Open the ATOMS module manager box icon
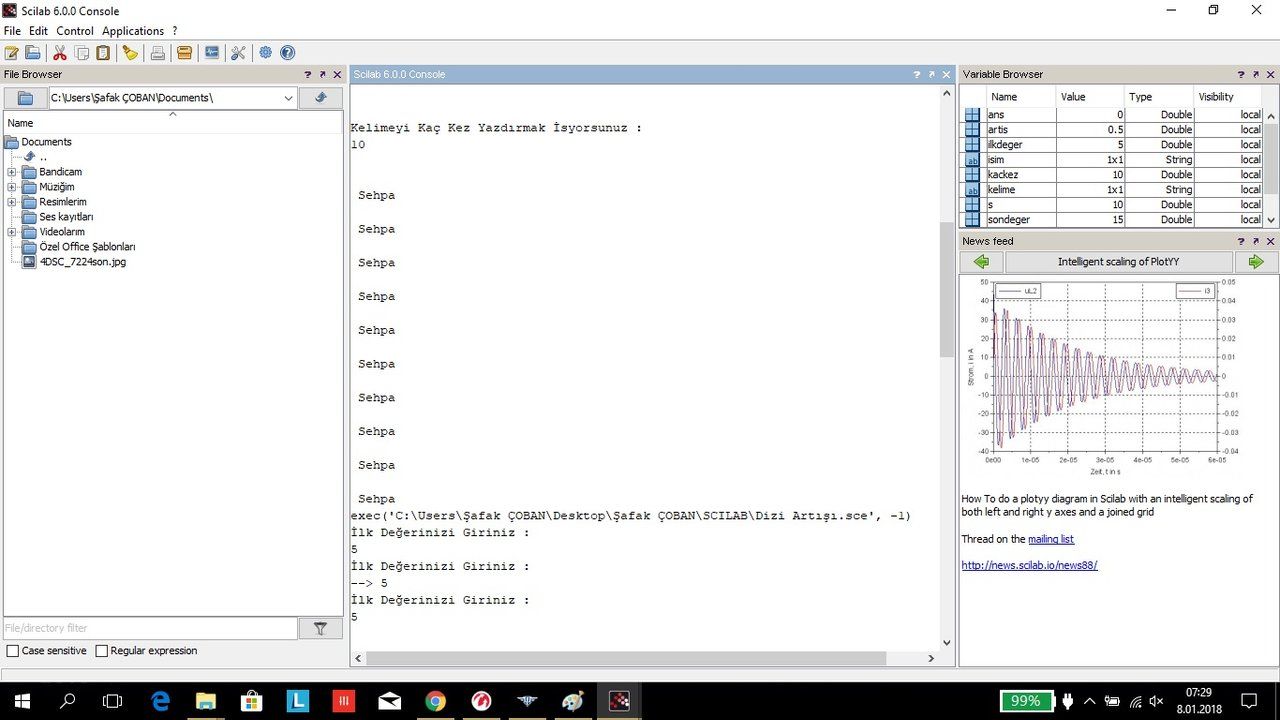Screen dimensions: 1280x720 [184, 53]
